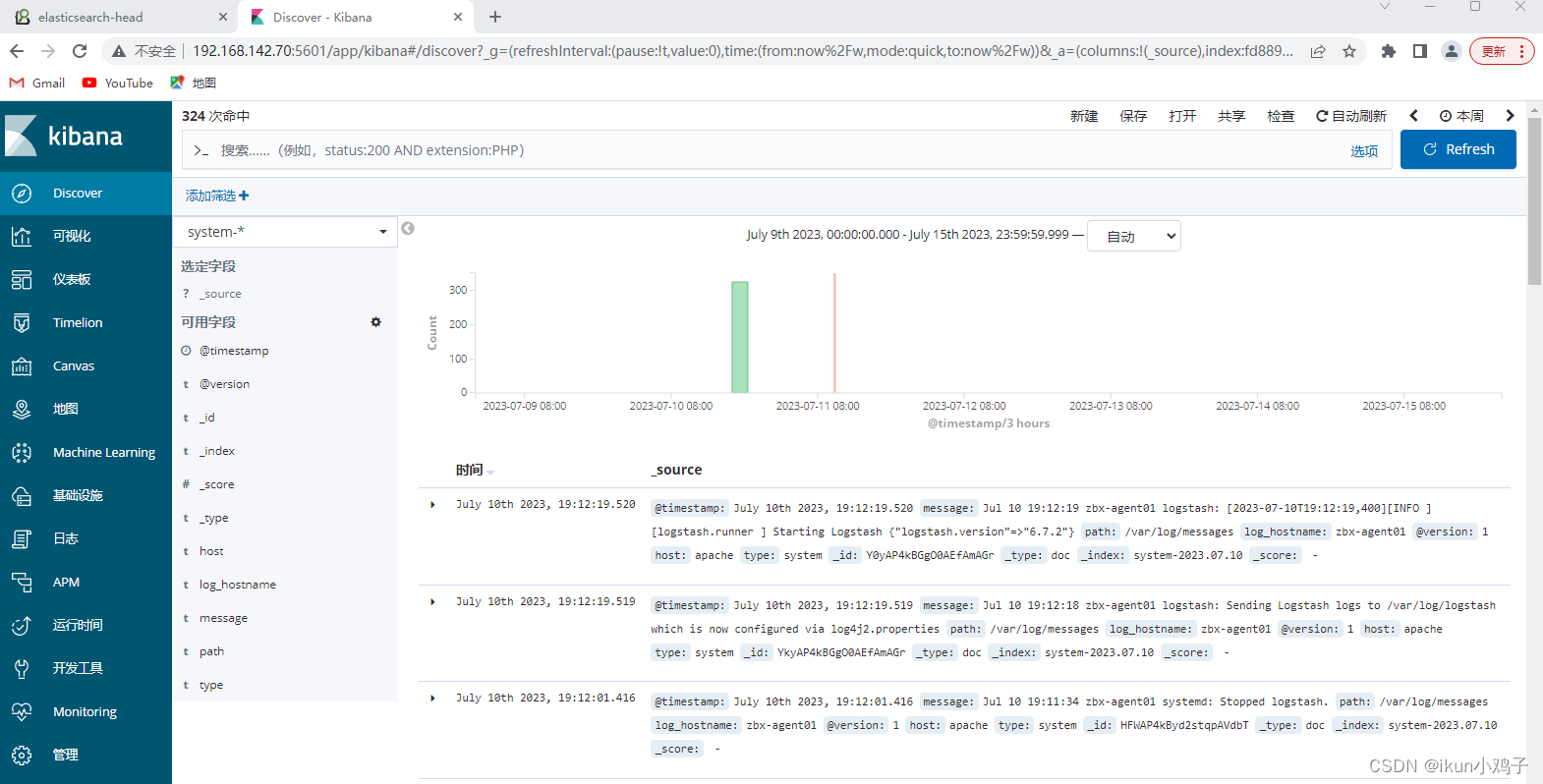The image size is (1543, 784).
Task: Open the 地图 bookmark in bookmarks bar
Action: coord(194,84)
